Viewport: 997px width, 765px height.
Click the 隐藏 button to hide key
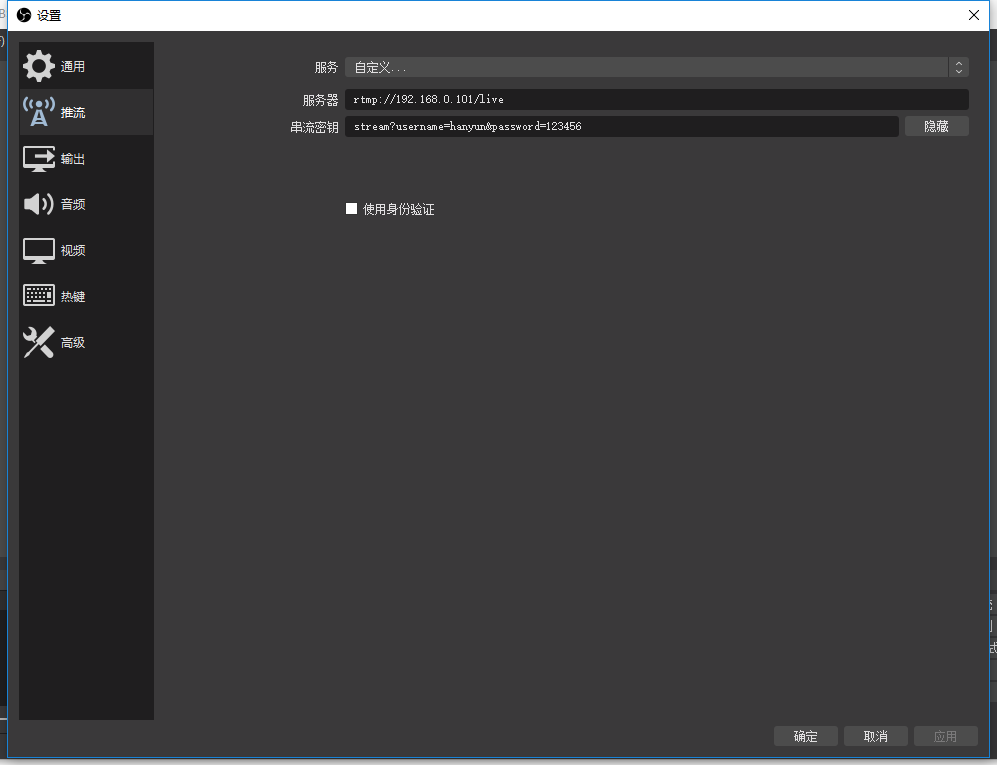(937, 127)
